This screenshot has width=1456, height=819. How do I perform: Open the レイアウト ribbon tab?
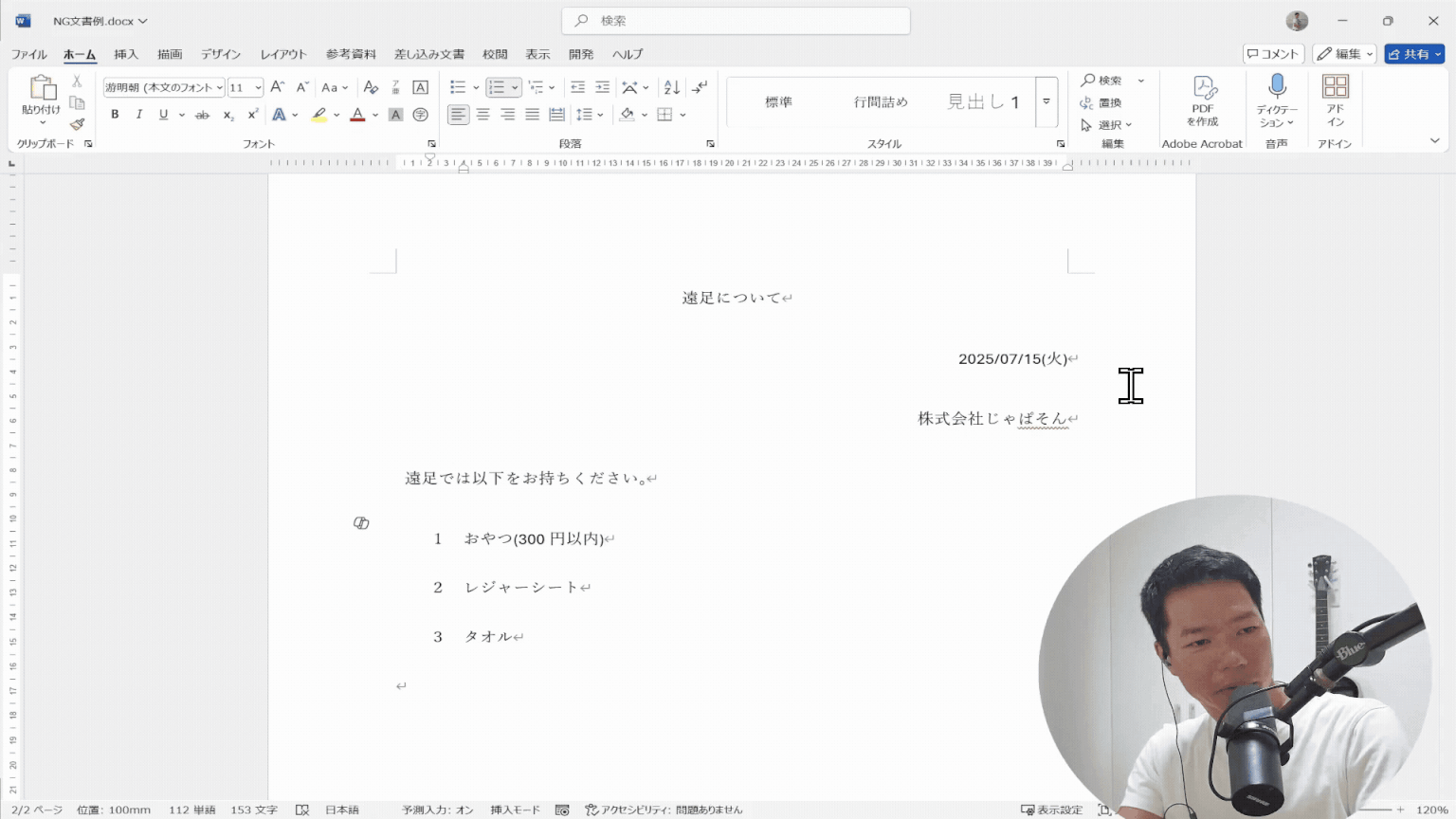pos(283,54)
